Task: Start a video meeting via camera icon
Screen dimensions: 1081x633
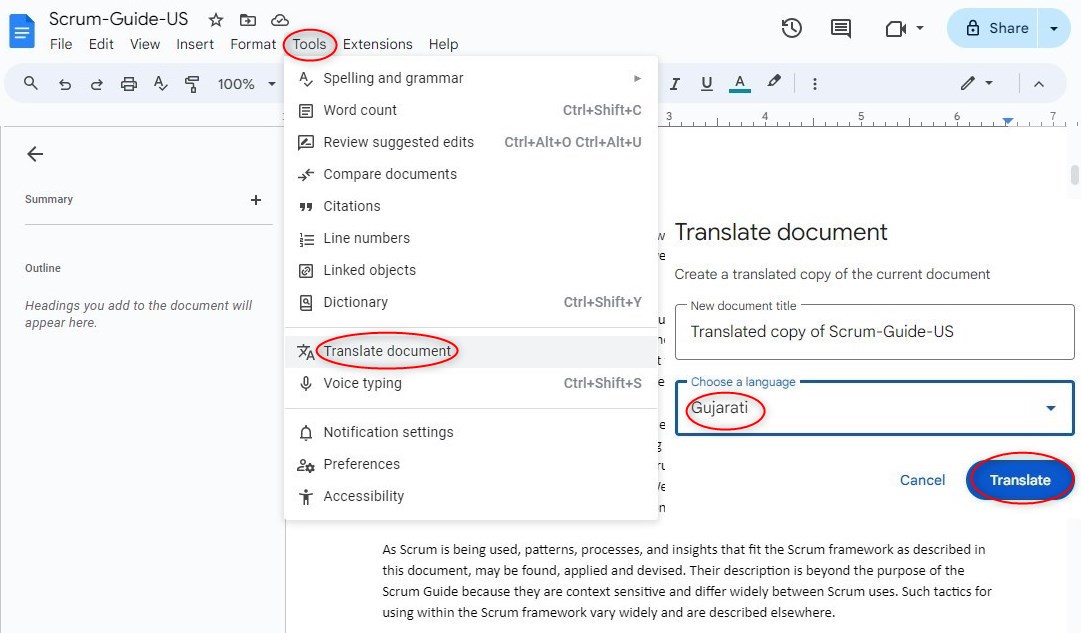Action: (896, 28)
